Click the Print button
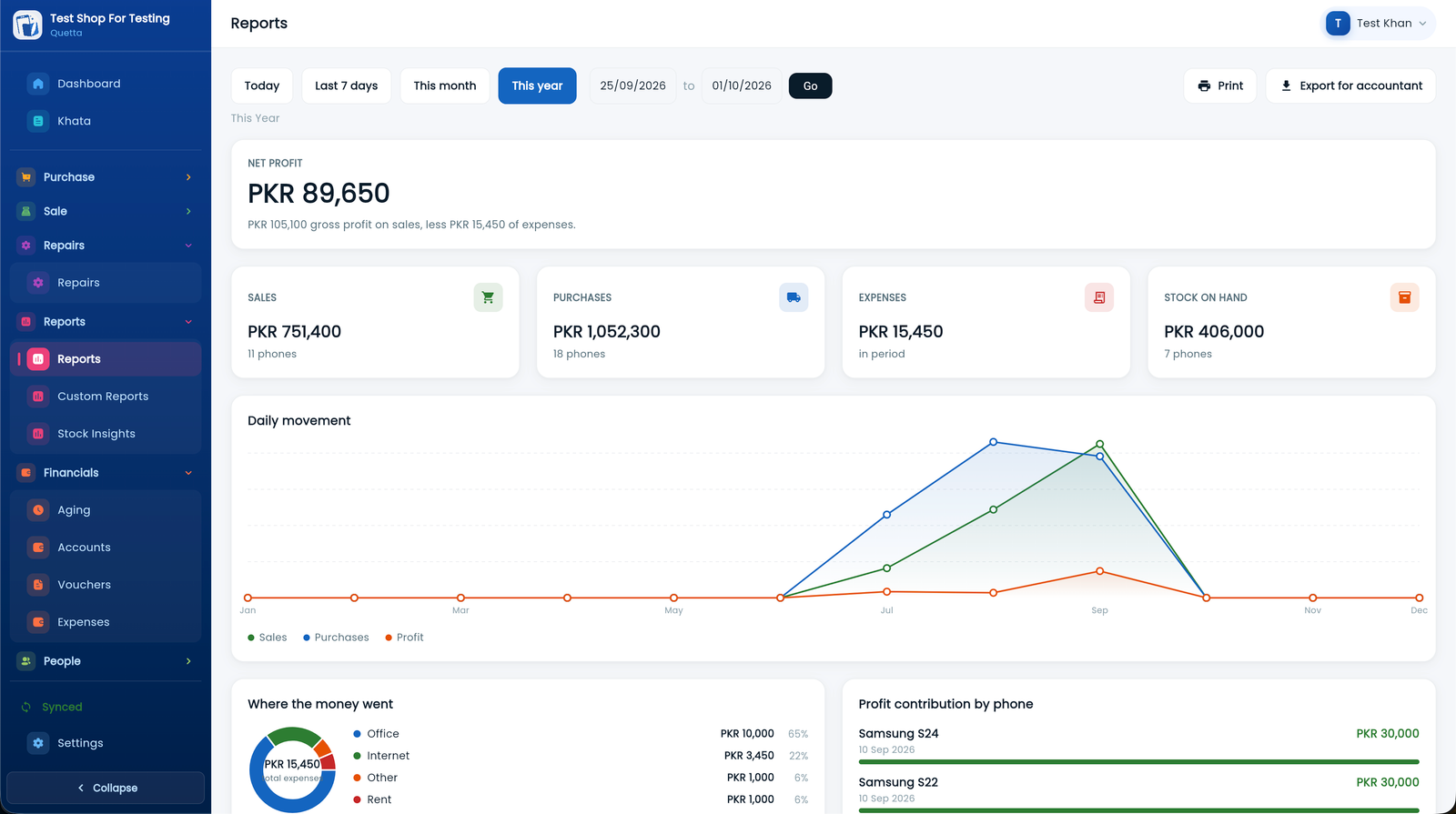This screenshot has height=814, width=1456. pos(1220,85)
